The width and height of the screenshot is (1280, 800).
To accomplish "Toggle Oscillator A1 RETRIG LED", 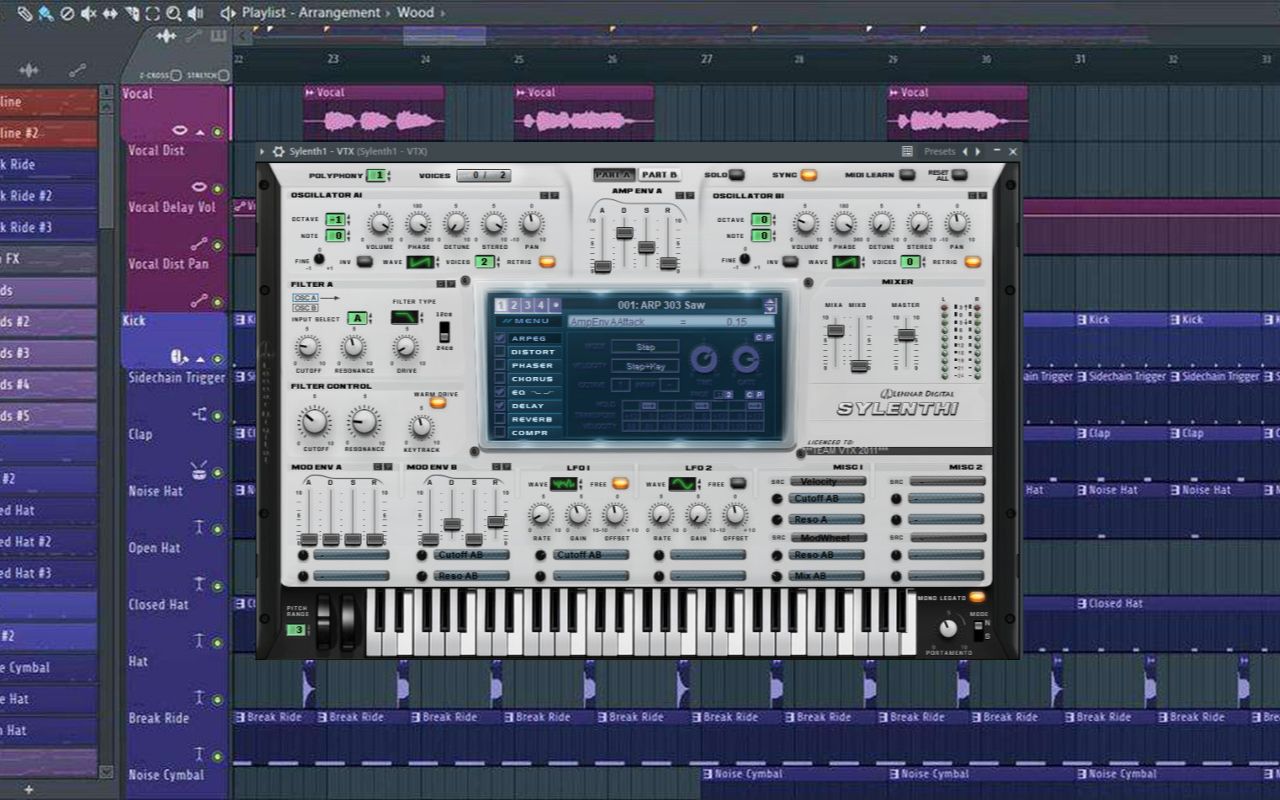I will click(547, 262).
